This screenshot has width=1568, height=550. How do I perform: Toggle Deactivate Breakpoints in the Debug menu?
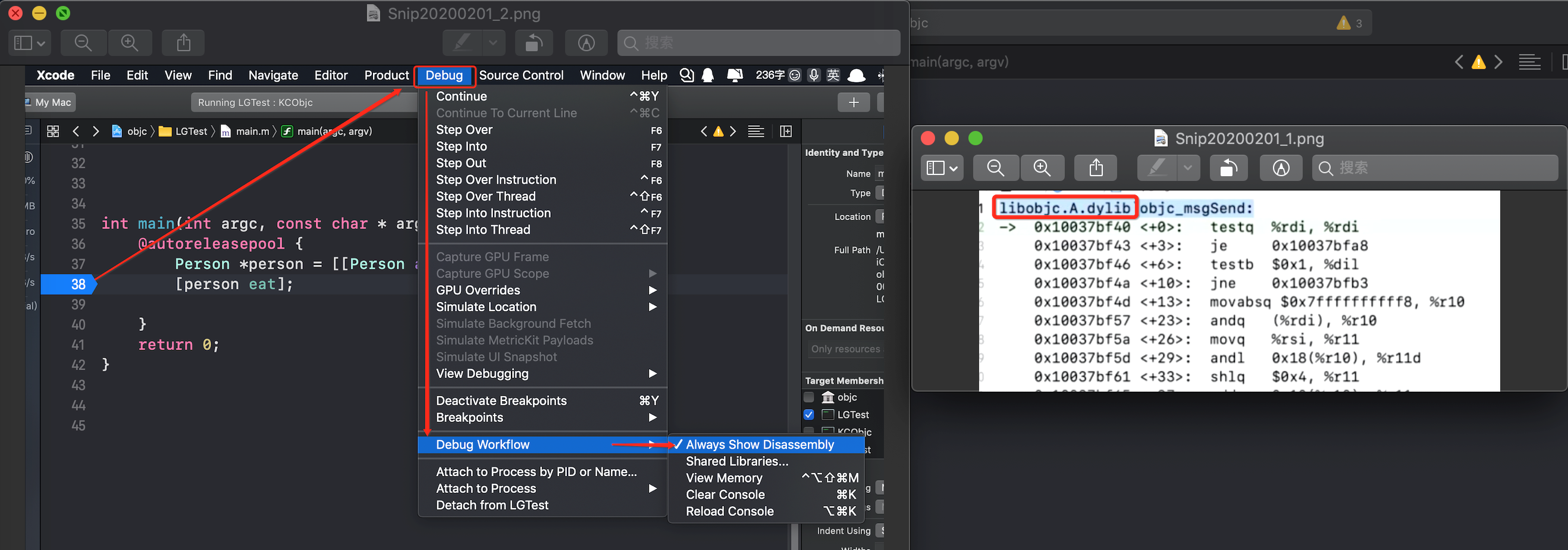[542, 401]
